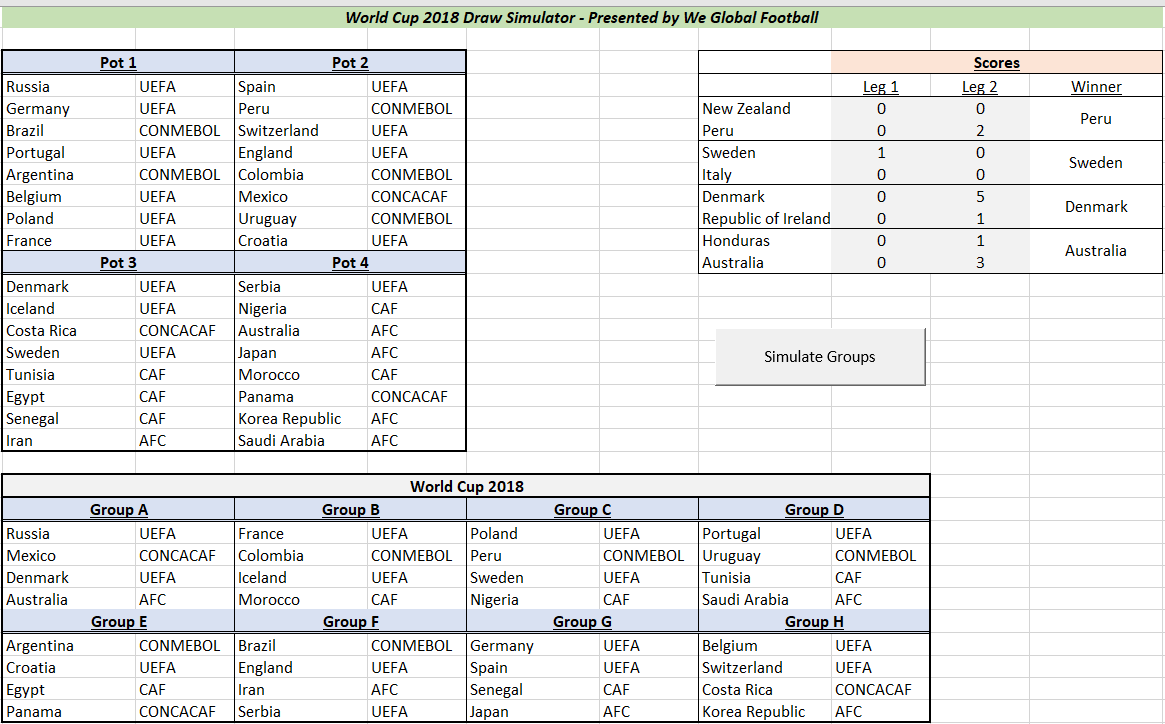Image resolution: width=1165 pixels, height=724 pixels.
Task: Click Brazil in the Pot 1 list
Action: [25, 131]
